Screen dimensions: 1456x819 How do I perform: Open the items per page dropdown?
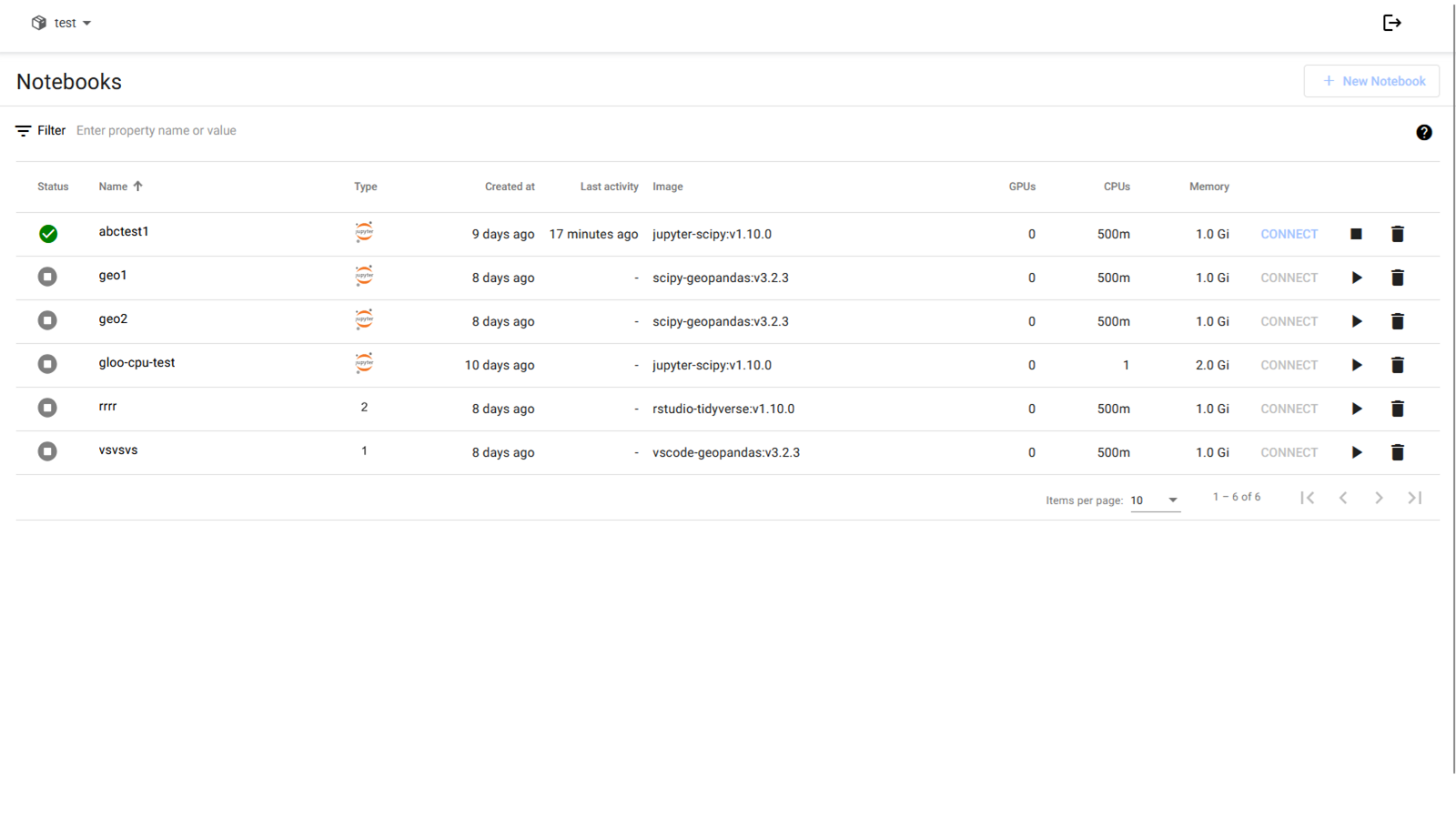point(1156,500)
